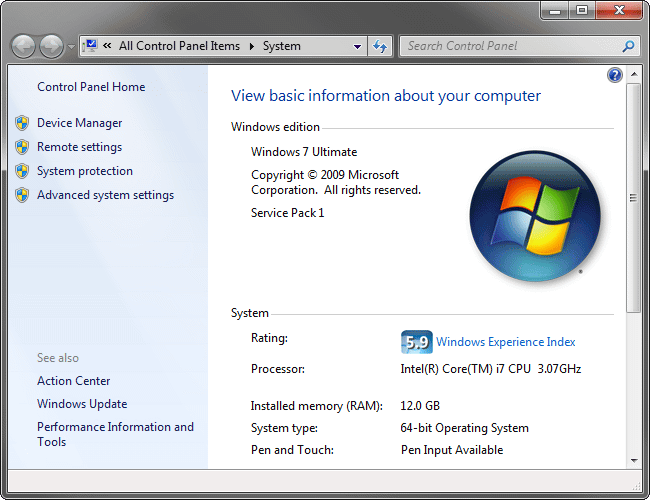The height and width of the screenshot is (500, 650).
Task: Click the magnifying glass search icon
Action: pyautogui.click(x=628, y=46)
